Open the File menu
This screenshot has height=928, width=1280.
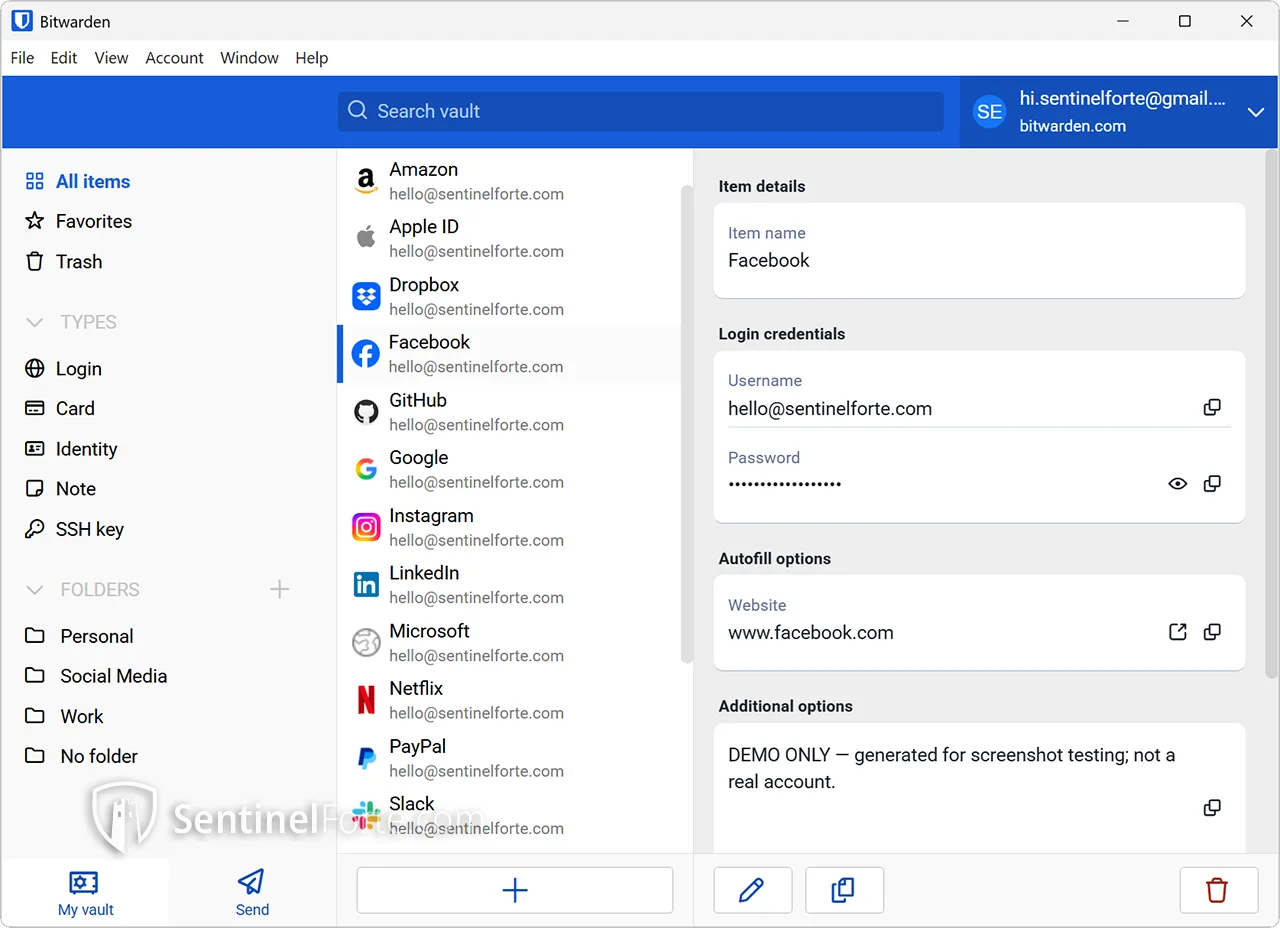pos(22,58)
